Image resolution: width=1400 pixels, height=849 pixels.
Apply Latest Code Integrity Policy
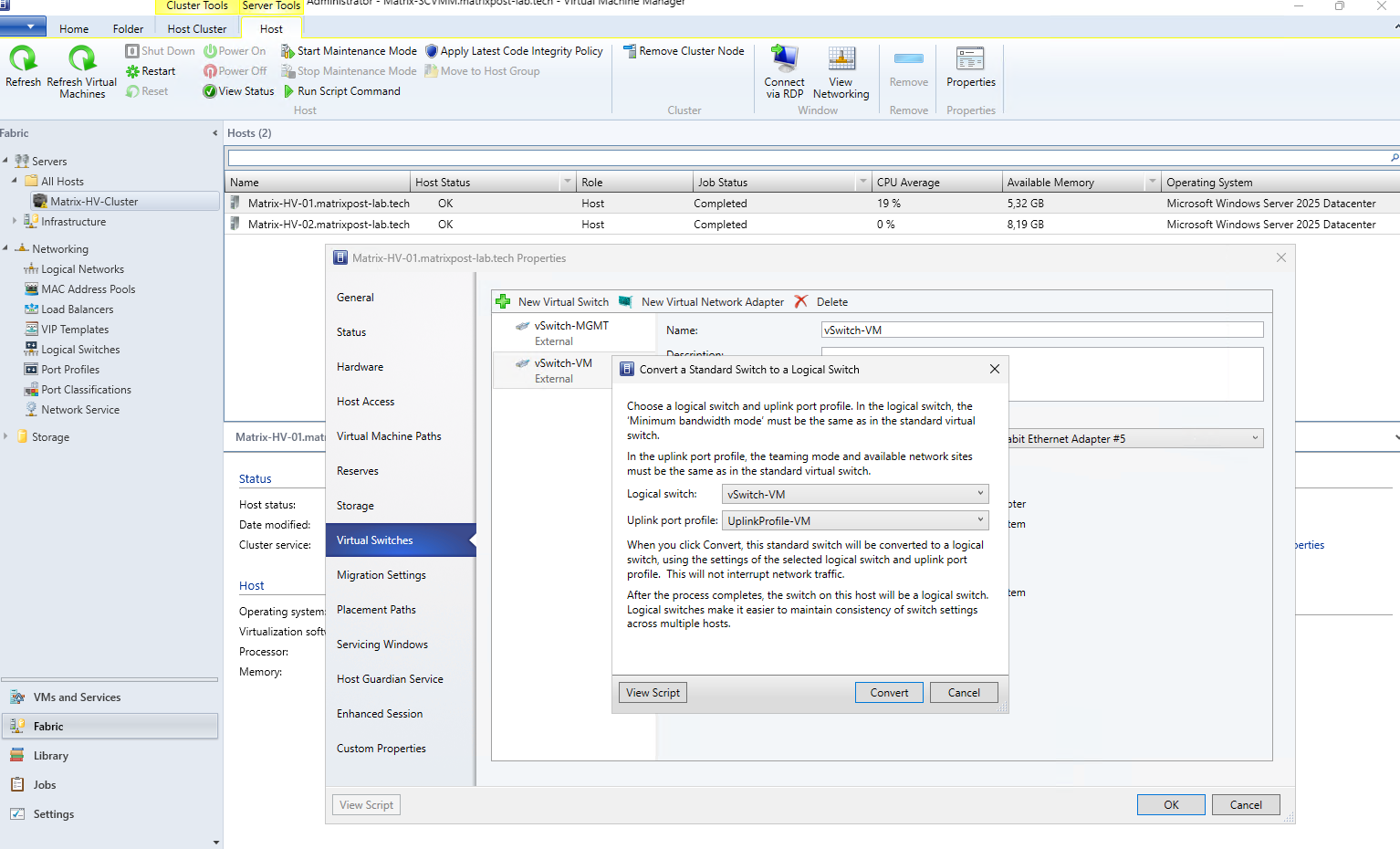(514, 51)
